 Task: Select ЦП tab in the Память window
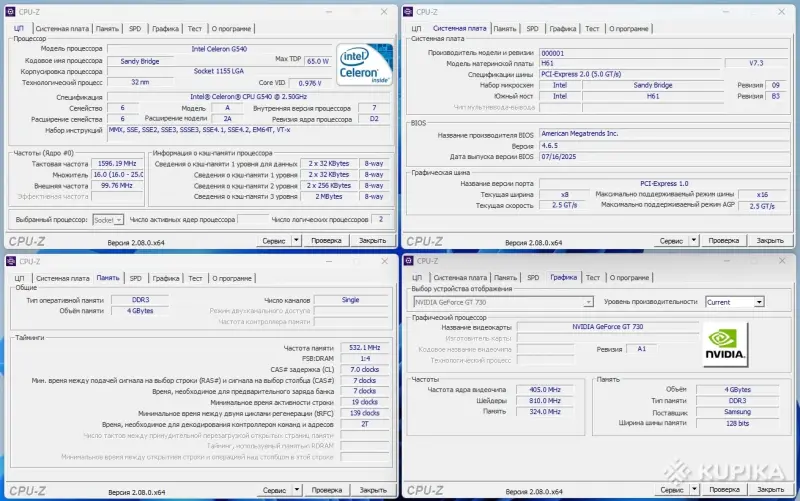(19, 279)
